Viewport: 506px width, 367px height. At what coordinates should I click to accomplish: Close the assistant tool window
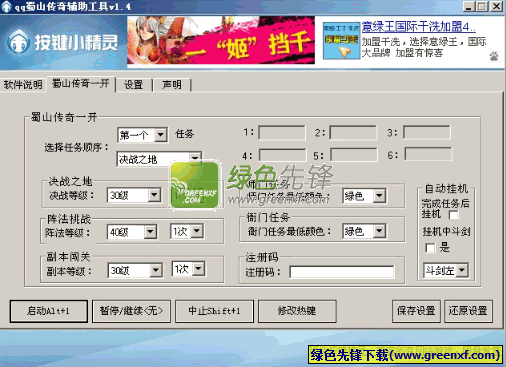(x=497, y=6)
